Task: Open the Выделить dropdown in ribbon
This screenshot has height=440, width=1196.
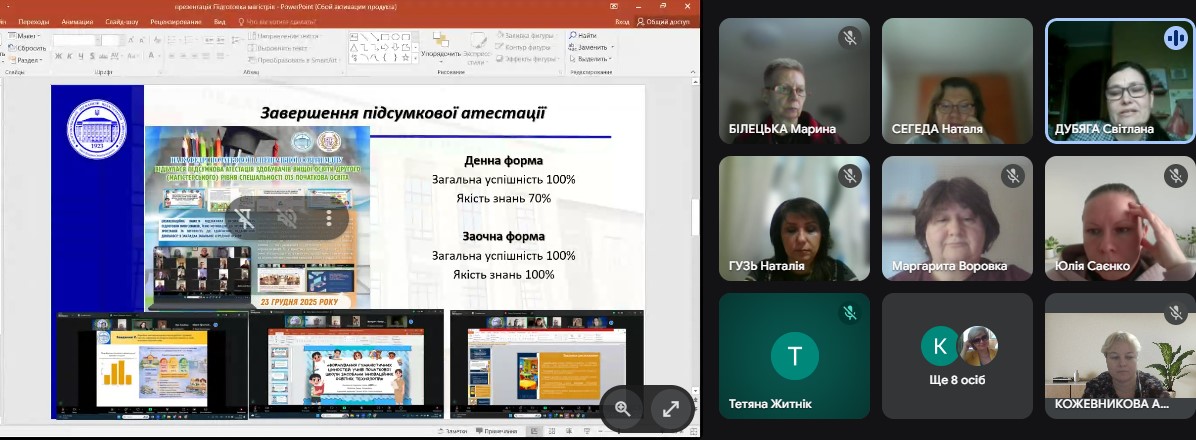Action: tap(593, 59)
